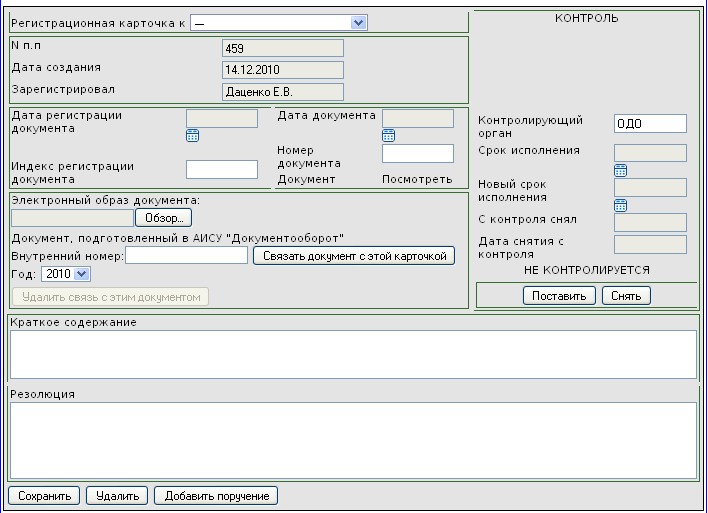The width and height of the screenshot is (708, 513).
Task: Focus the Номер документа input field
Action: 418,154
